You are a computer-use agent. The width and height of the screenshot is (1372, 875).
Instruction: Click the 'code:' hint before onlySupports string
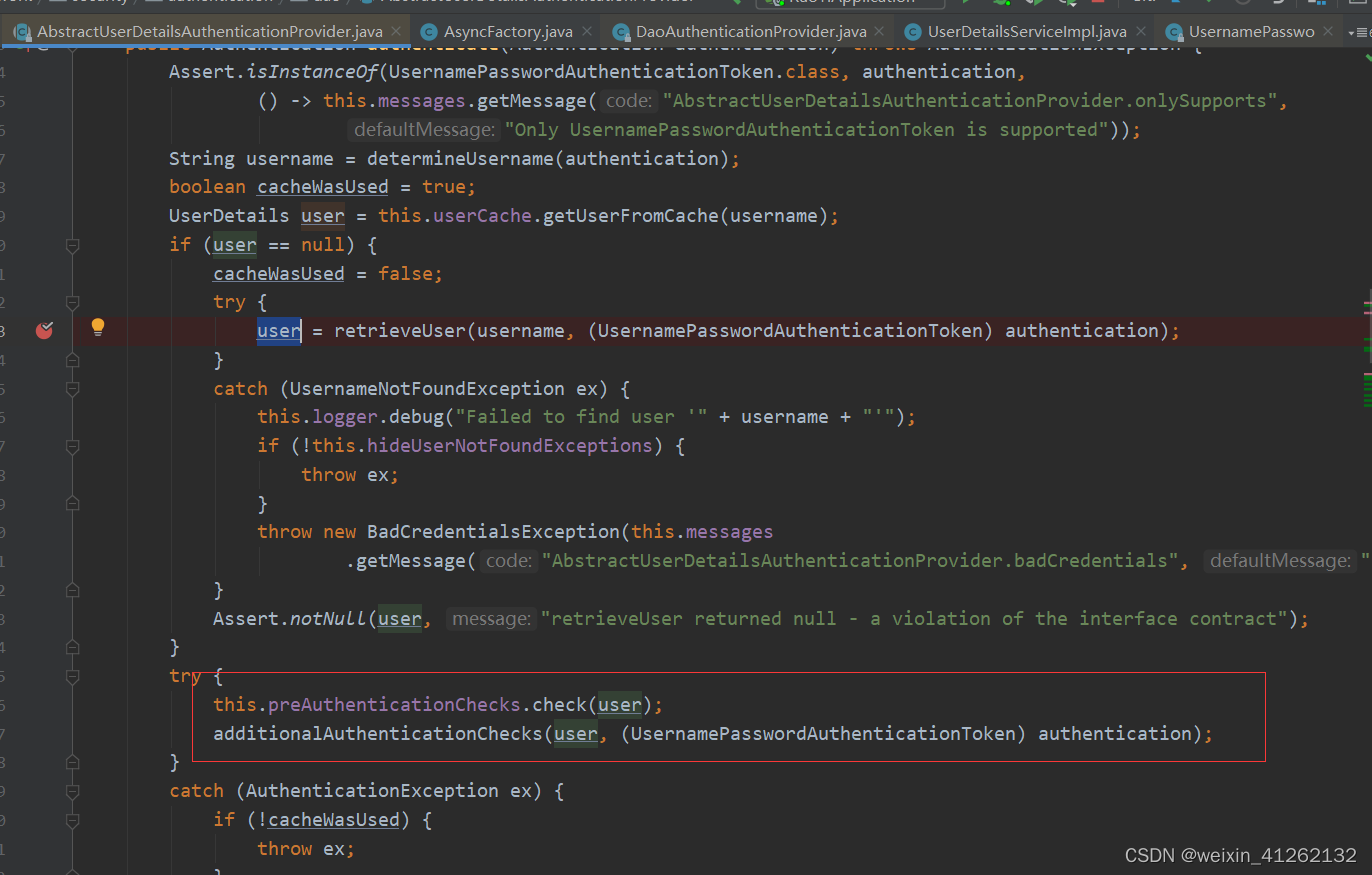tap(630, 101)
